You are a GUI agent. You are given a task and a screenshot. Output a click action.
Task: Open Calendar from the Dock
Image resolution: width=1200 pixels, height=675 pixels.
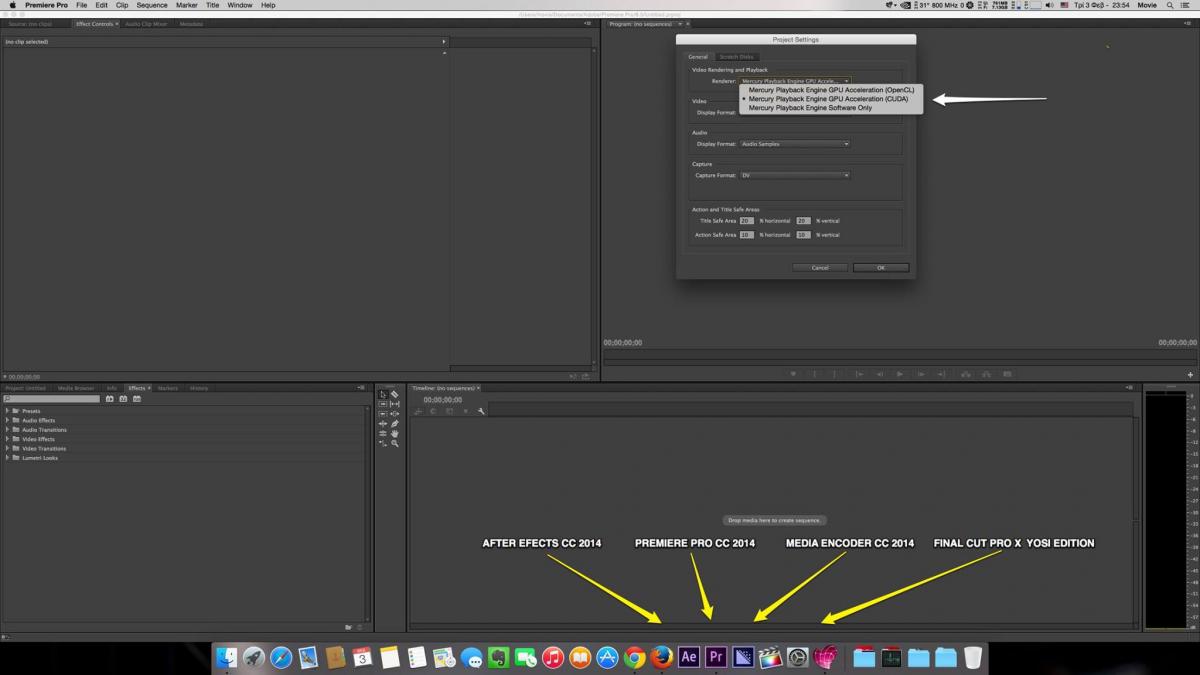click(361, 657)
